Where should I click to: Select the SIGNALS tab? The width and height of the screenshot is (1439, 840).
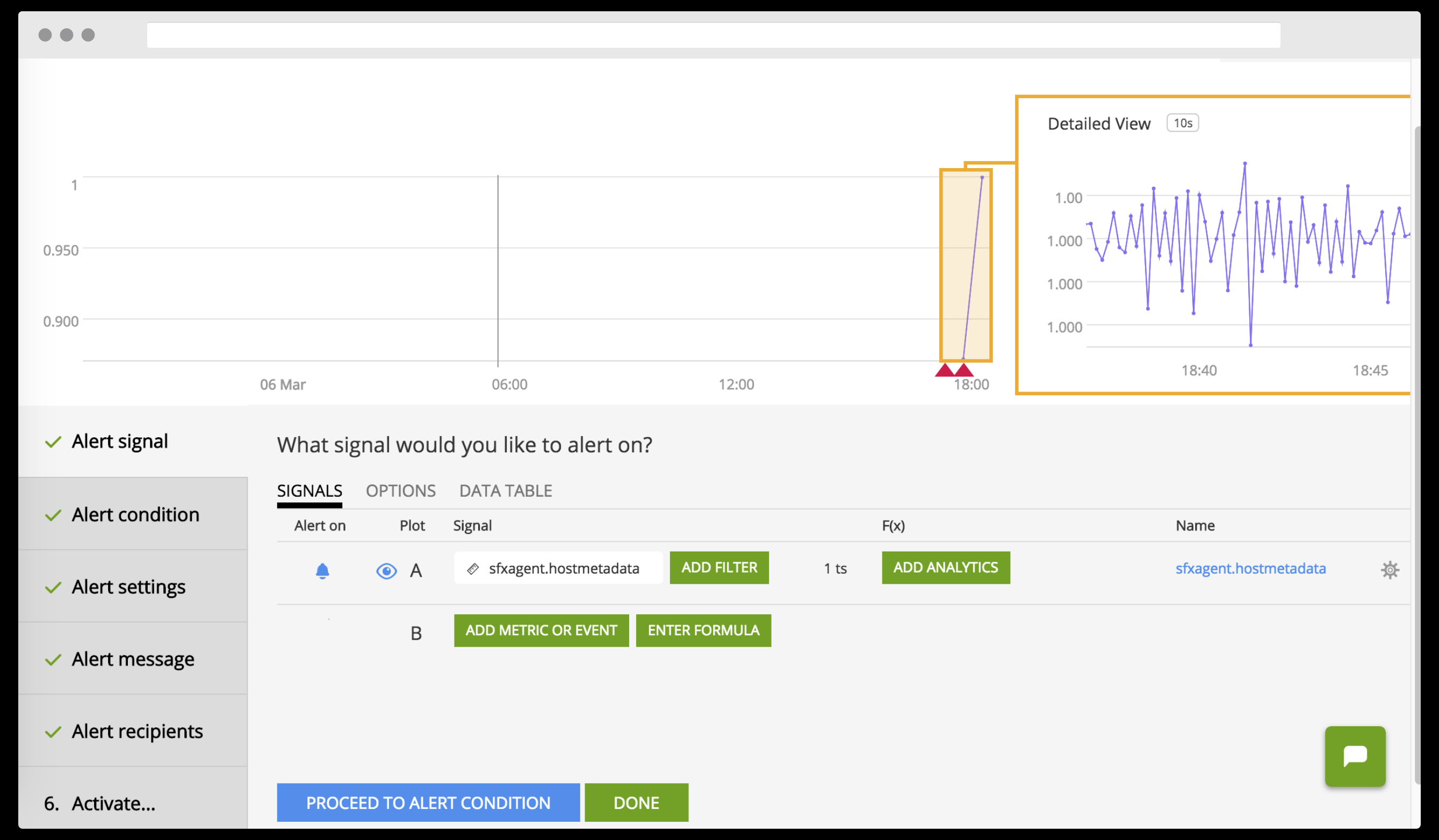click(310, 491)
